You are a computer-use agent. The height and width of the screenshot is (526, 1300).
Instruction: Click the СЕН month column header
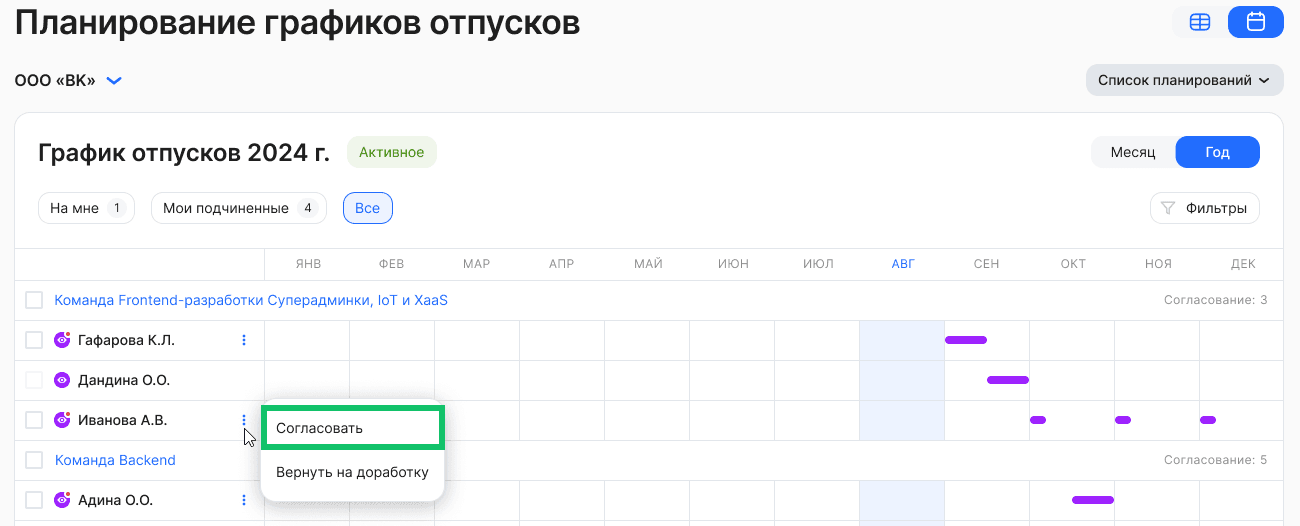pyautogui.click(x=987, y=264)
